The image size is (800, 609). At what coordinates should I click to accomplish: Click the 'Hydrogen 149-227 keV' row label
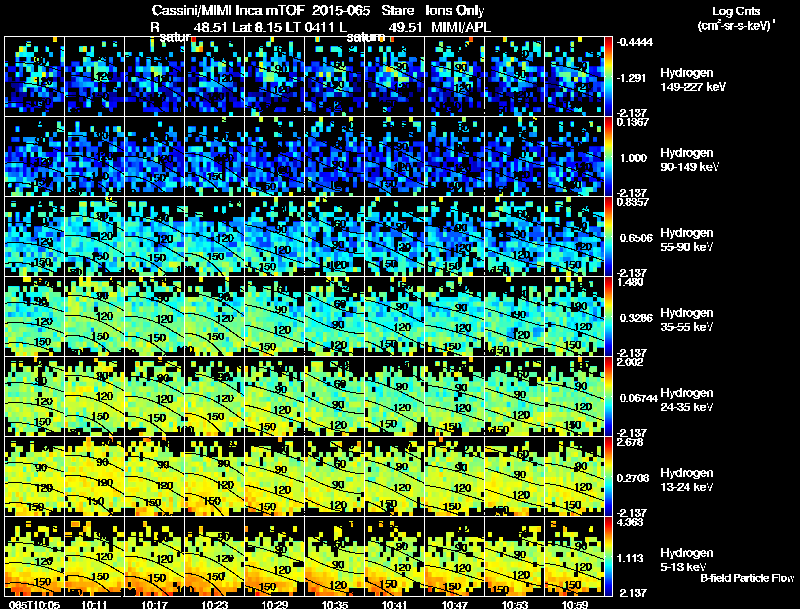tap(693, 80)
